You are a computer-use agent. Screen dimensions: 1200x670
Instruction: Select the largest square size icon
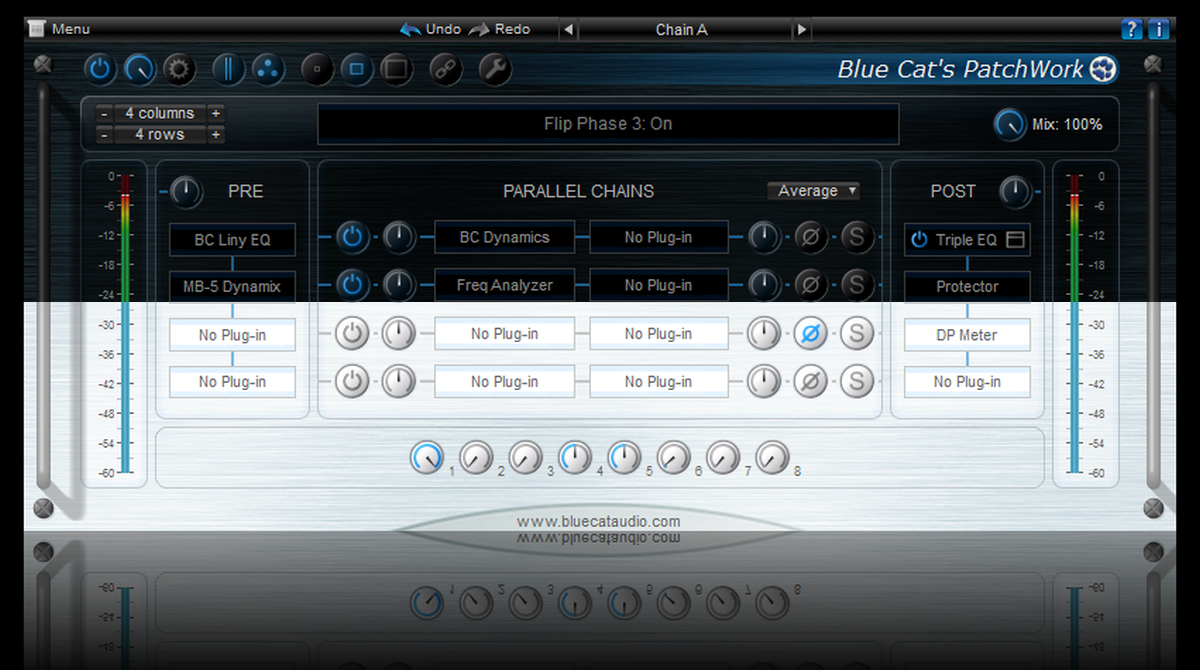(396, 69)
